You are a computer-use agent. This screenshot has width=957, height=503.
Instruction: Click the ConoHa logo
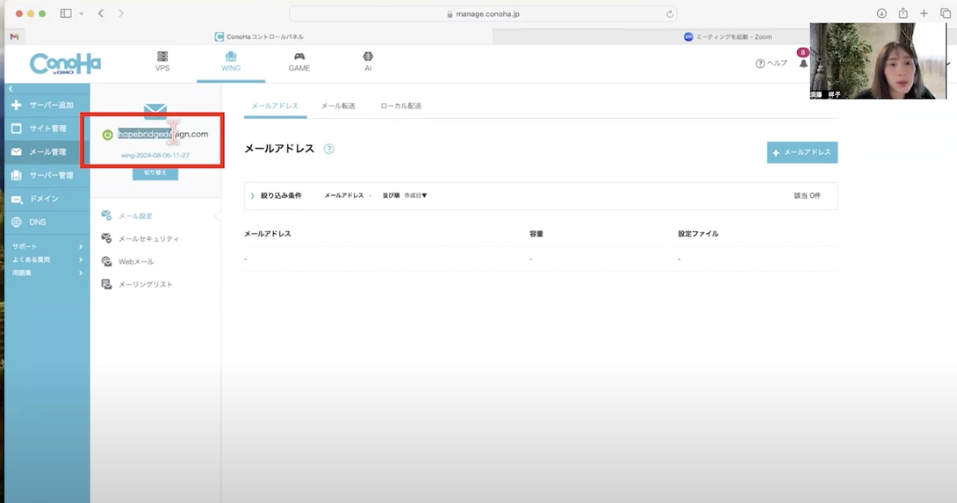coord(65,64)
